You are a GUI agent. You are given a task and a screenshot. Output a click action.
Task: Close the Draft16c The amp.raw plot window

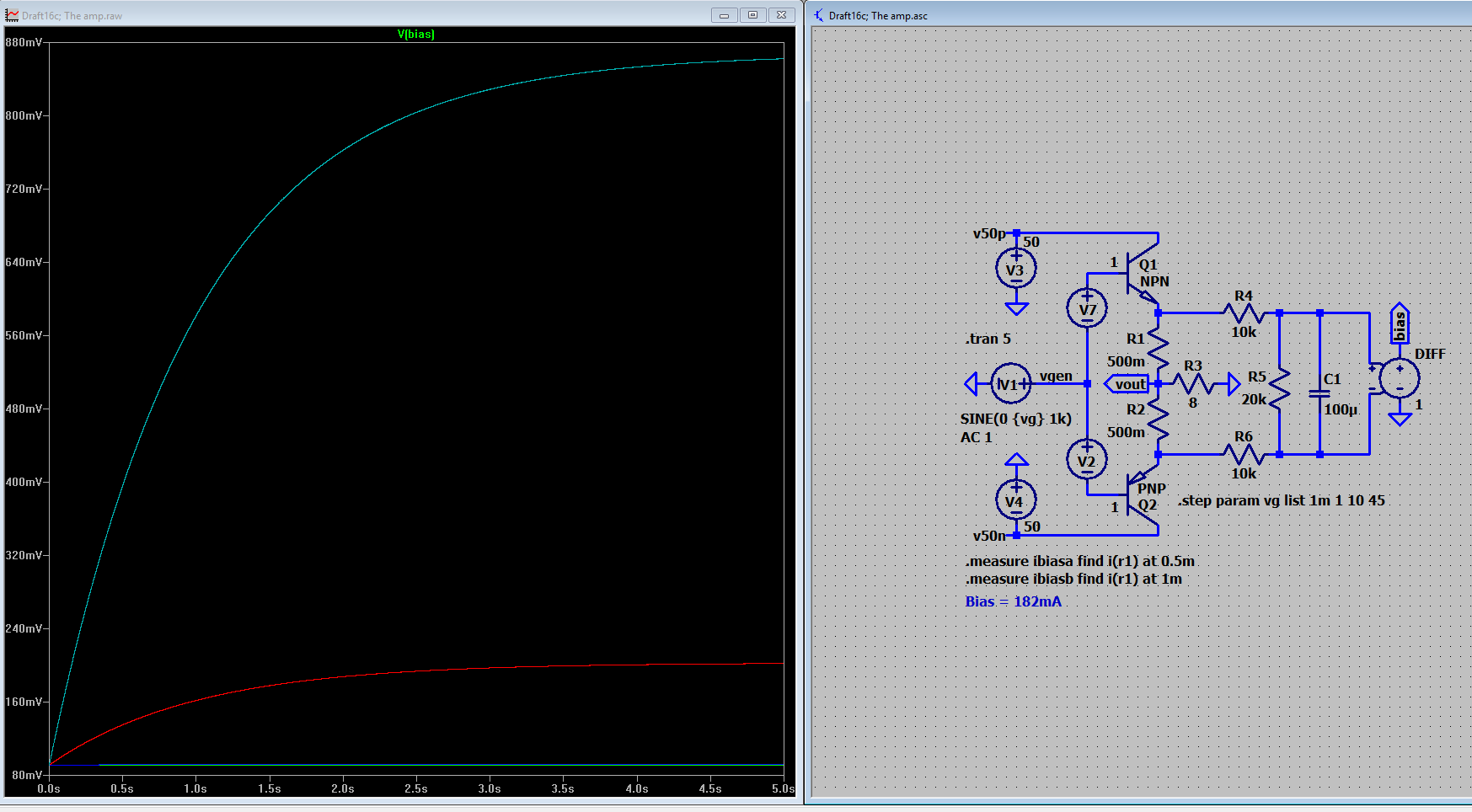(x=782, y=15)
